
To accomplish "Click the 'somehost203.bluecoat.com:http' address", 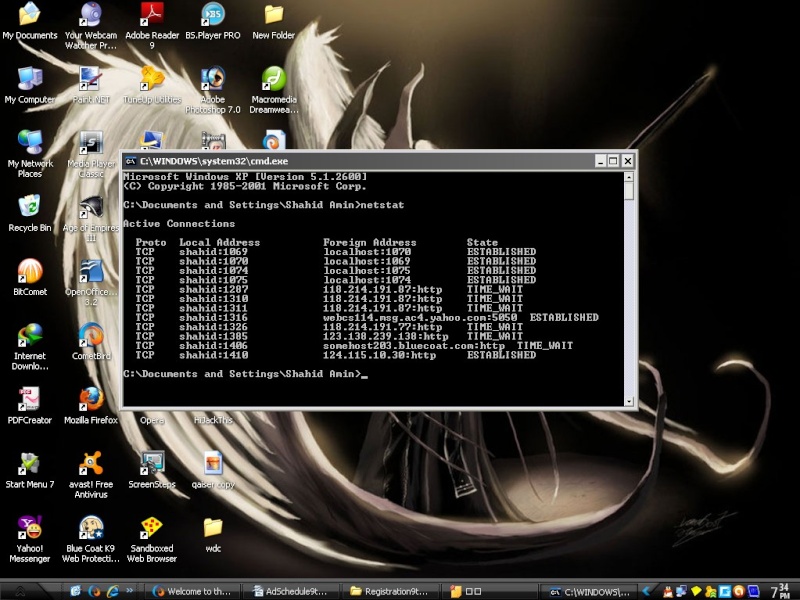I will [x=414, y=345].
